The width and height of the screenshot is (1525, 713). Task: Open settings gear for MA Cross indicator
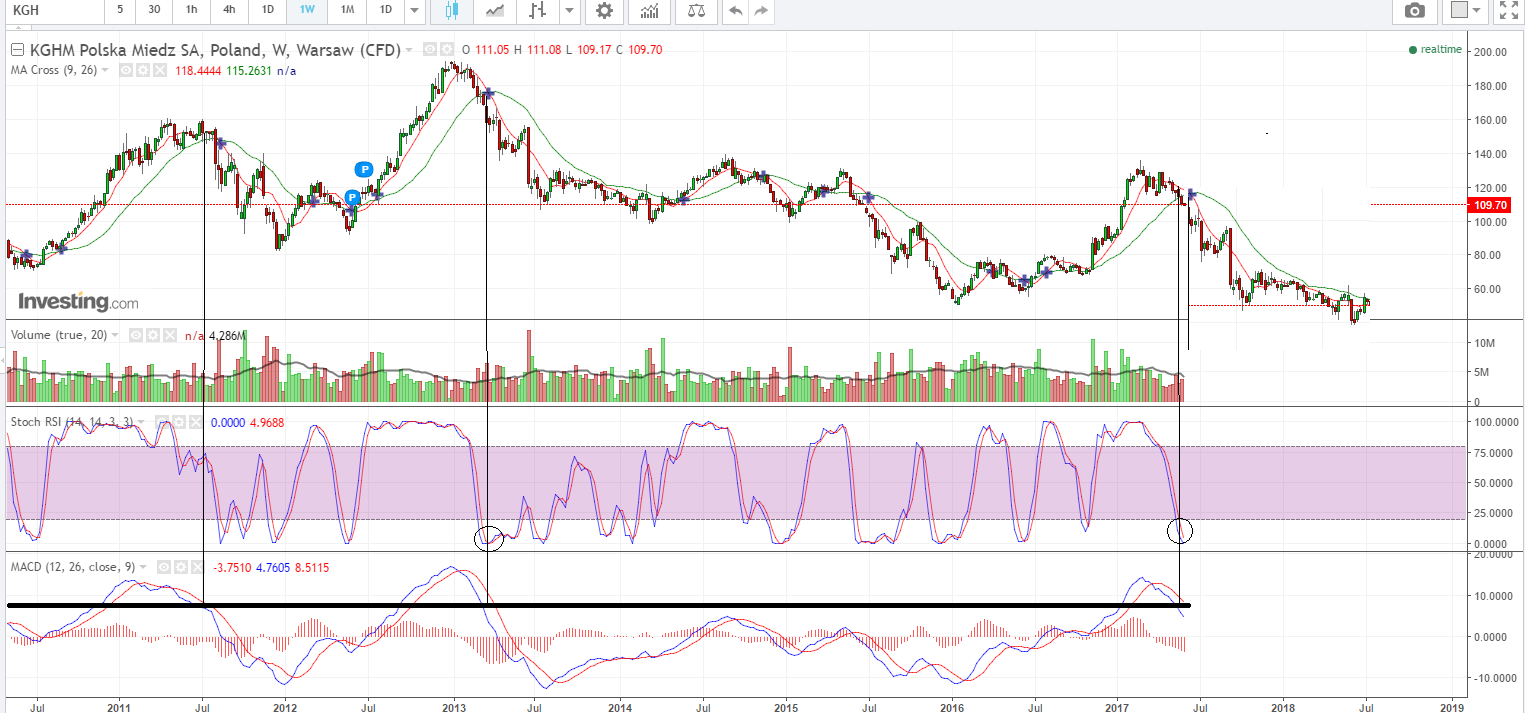coord(142,71)
